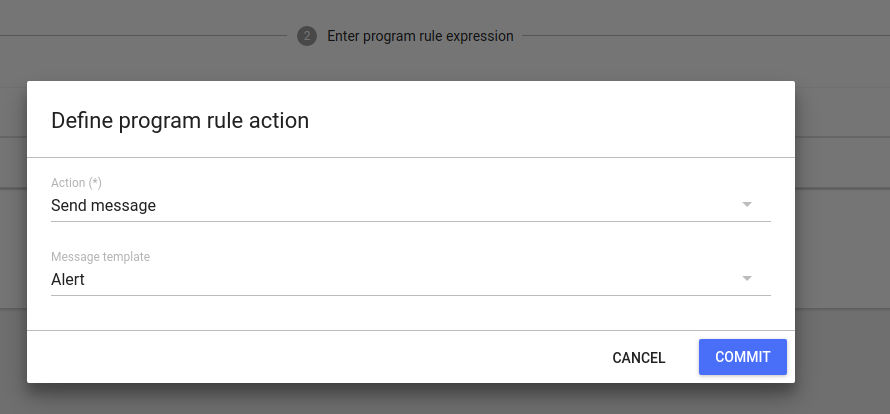Click the empty dialog footer left of CANCEL
This screenshot has width=890, height=414.
300,357
